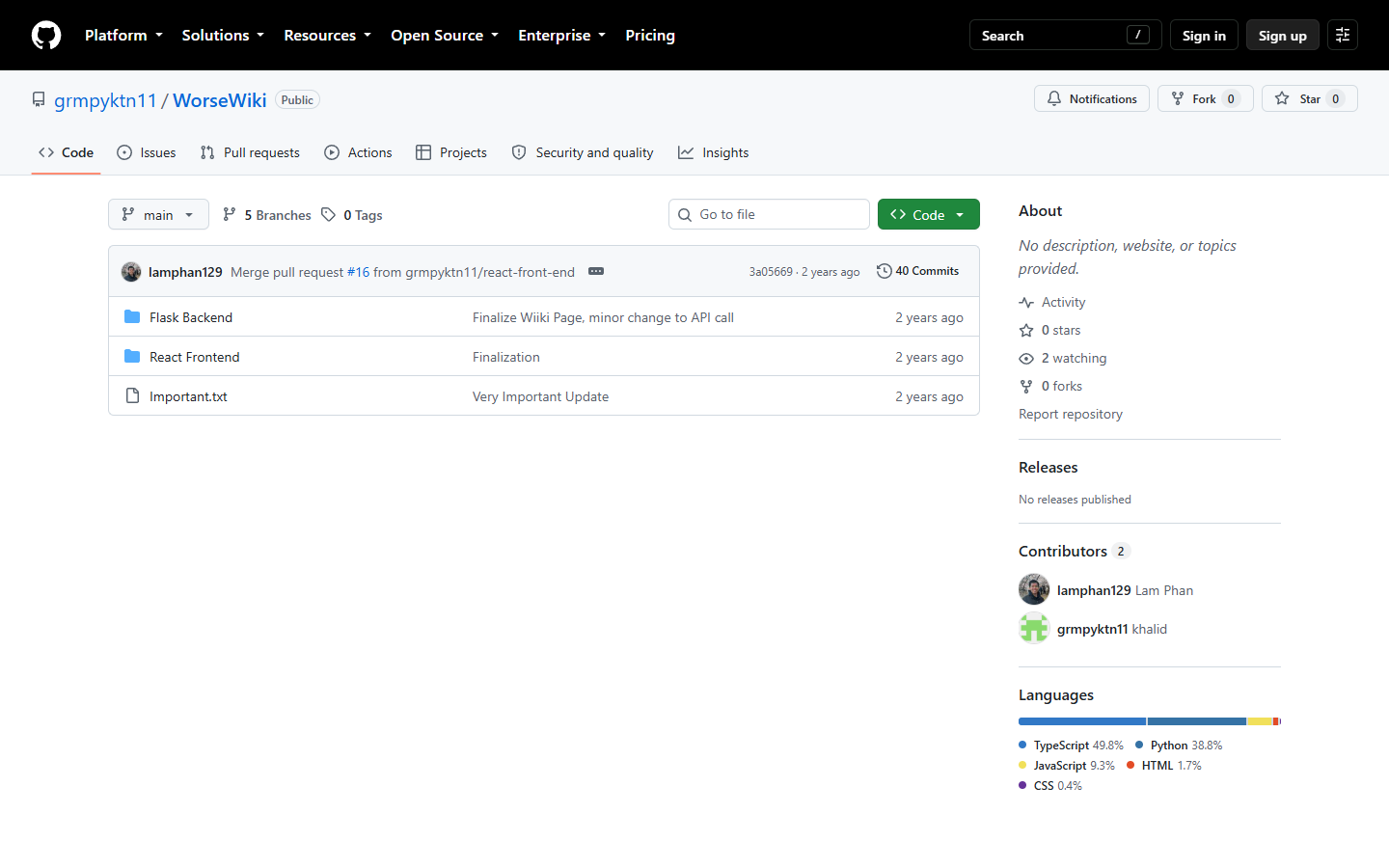Click the fork icon next to 0 forks
1389x868 pixels.
click(1026, 387)
